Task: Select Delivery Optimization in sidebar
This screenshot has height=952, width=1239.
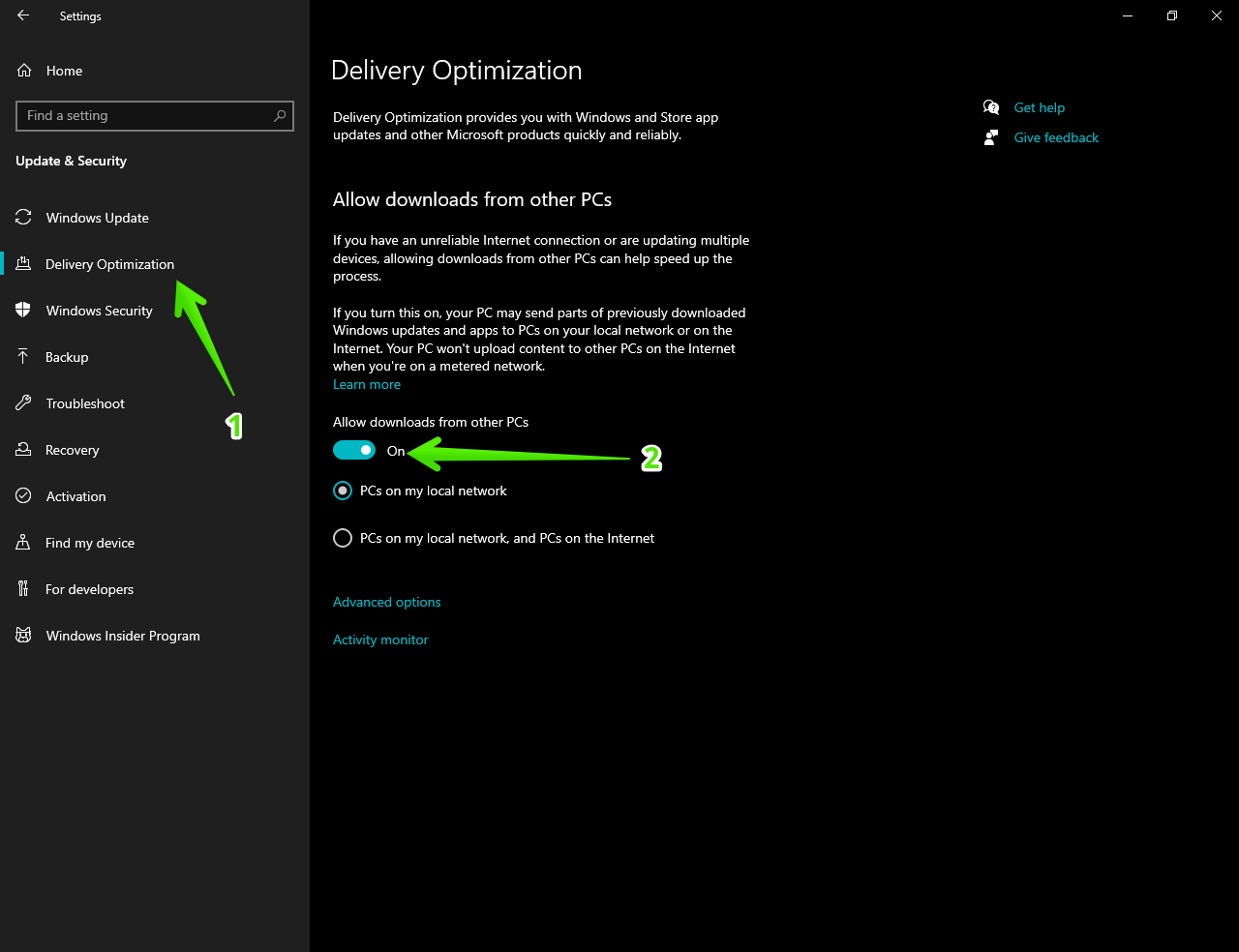Action: [110, 264]
